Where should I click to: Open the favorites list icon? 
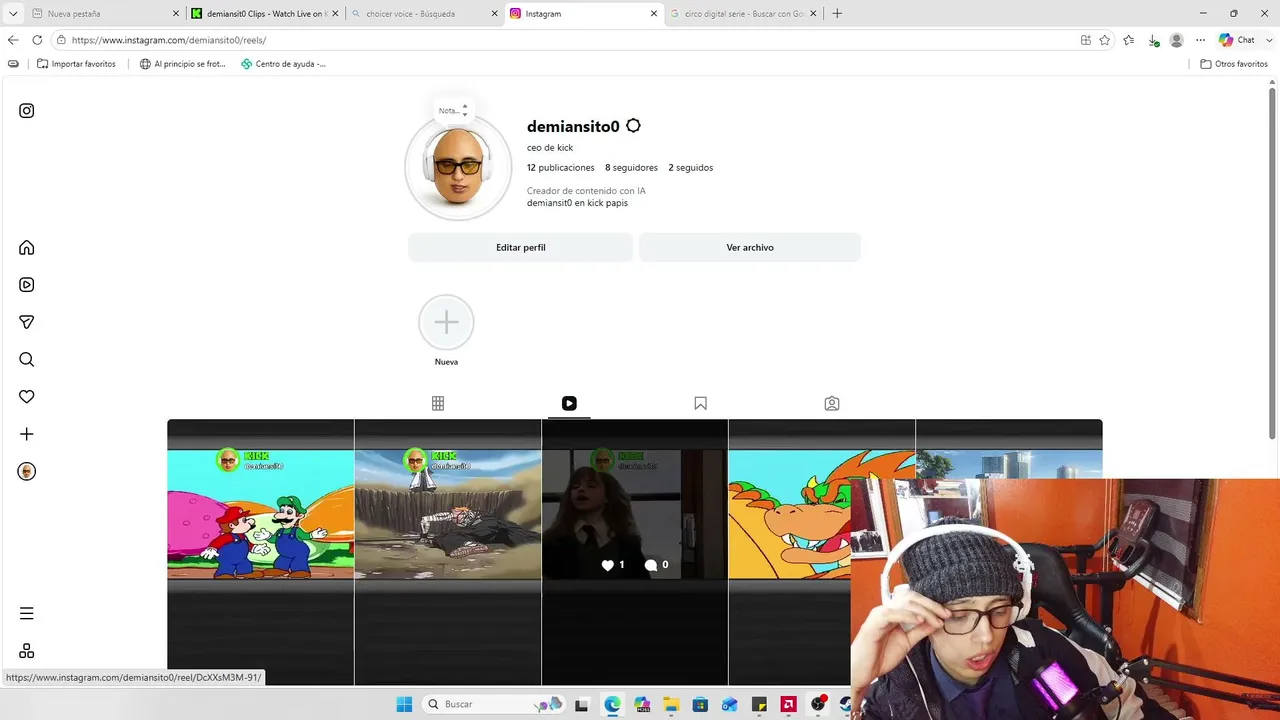[x=1129, y=40]
